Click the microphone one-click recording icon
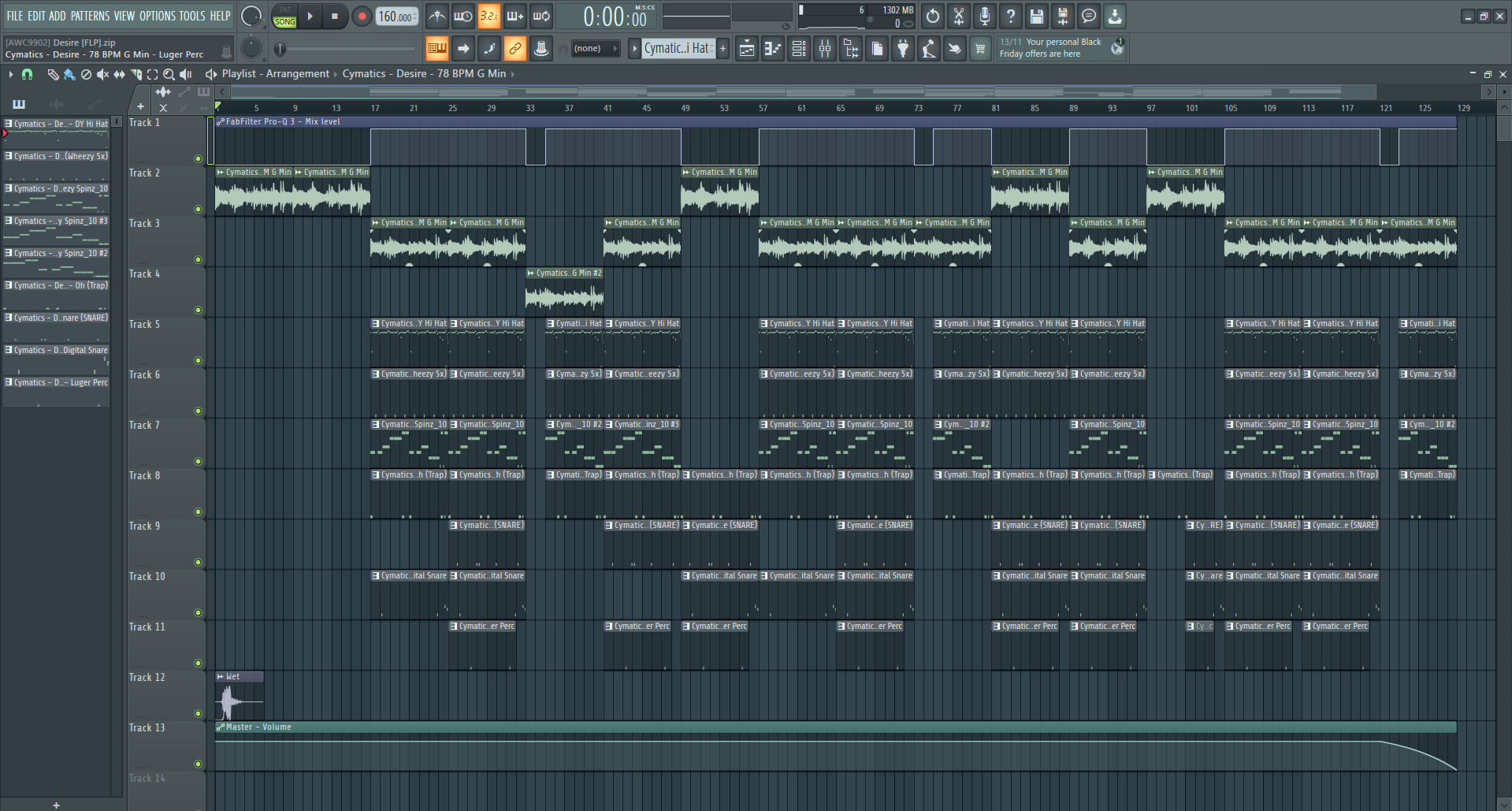The width and height of the screenshot is (1512, 811). pos(984,16)
